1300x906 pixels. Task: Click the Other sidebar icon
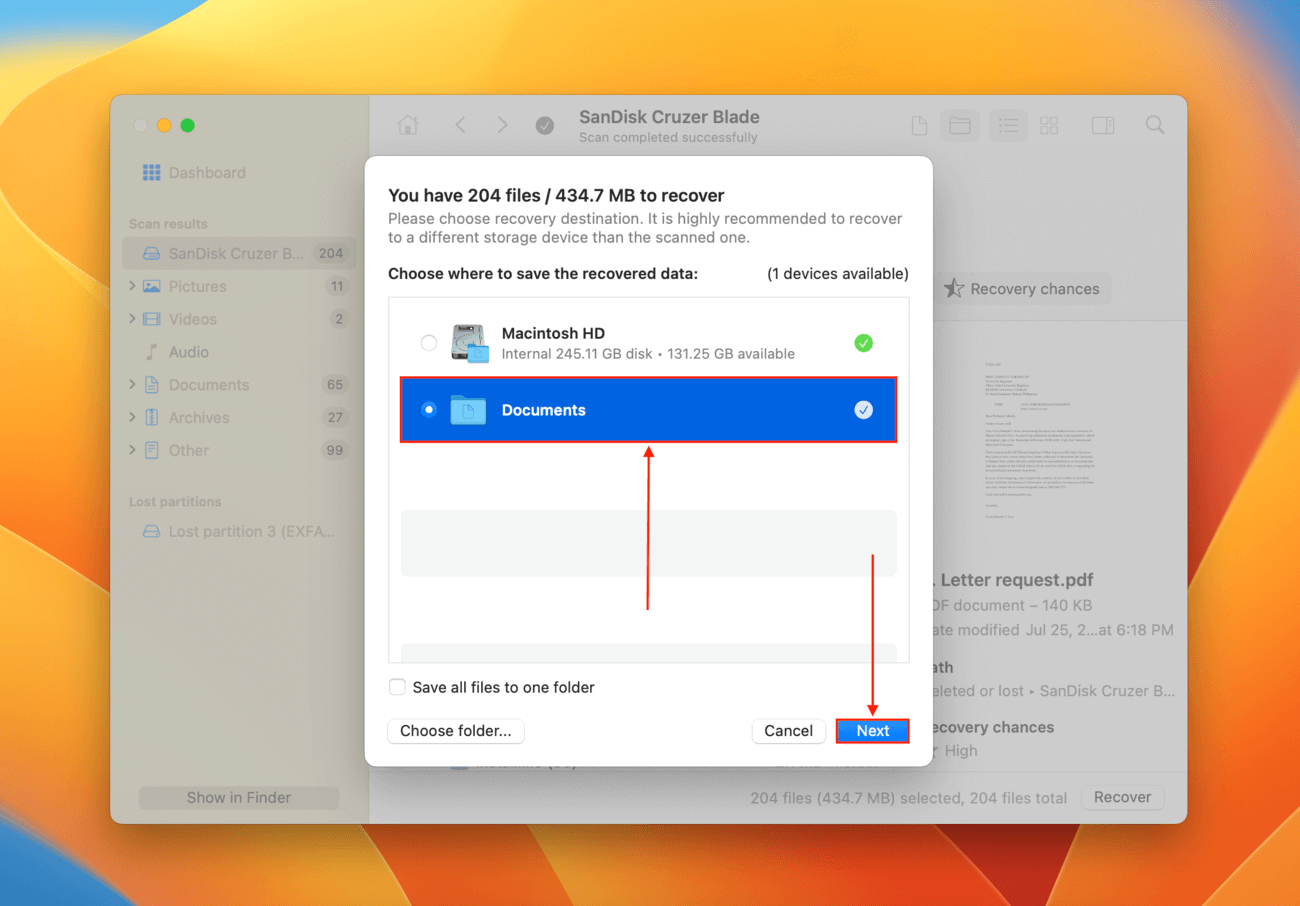tap(152, 451)
